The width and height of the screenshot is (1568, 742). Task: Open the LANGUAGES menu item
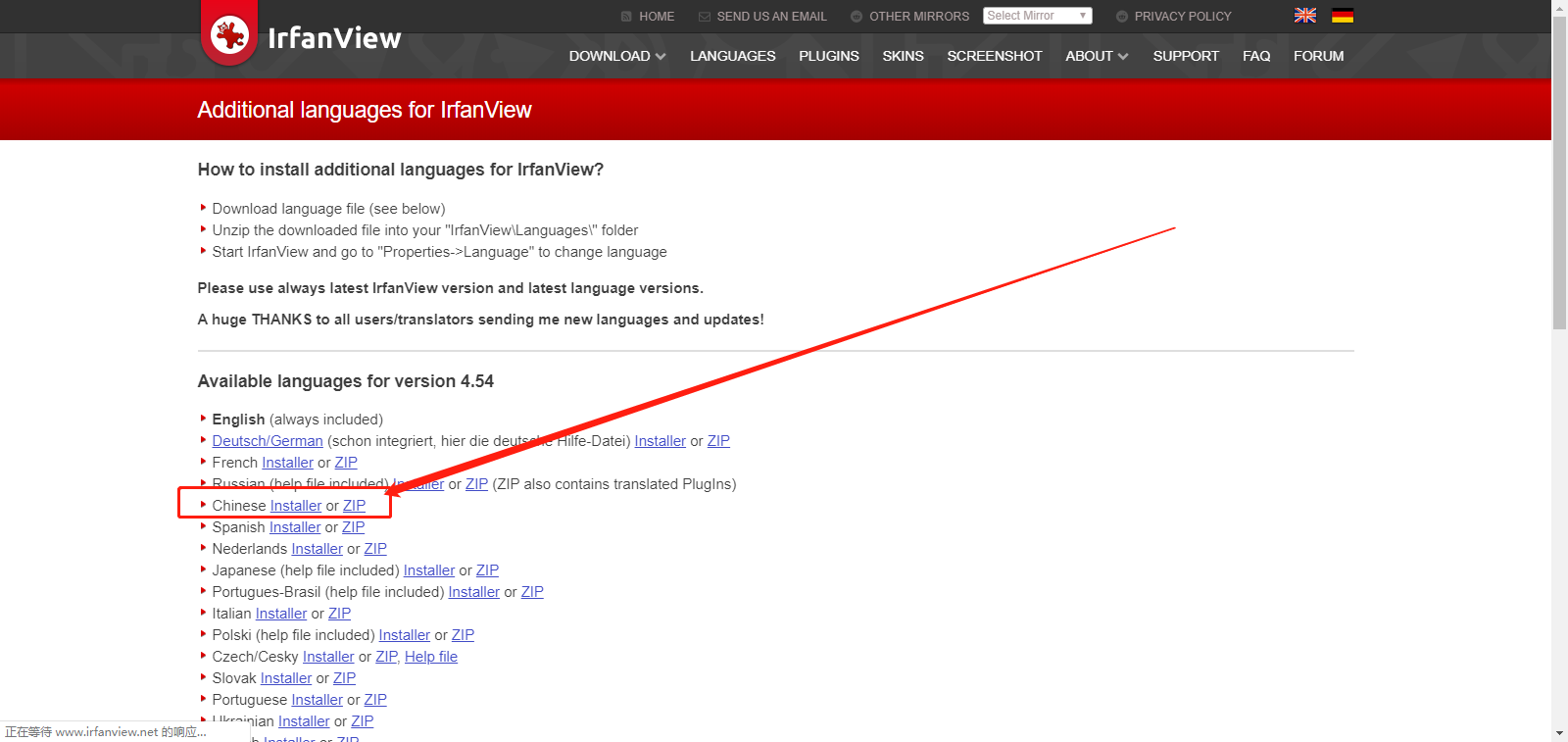click(732, 56)
